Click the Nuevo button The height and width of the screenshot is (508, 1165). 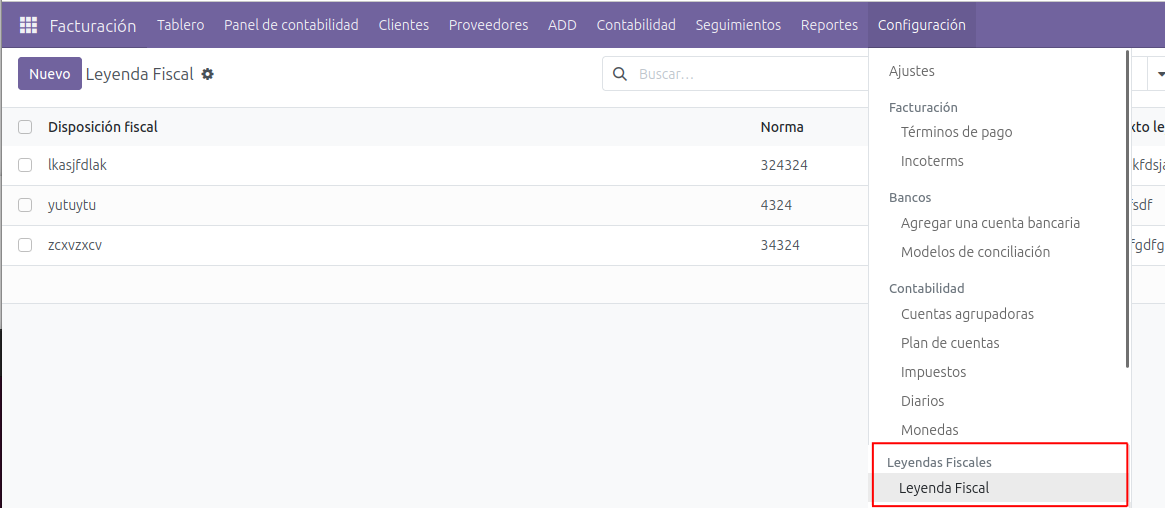49,74
